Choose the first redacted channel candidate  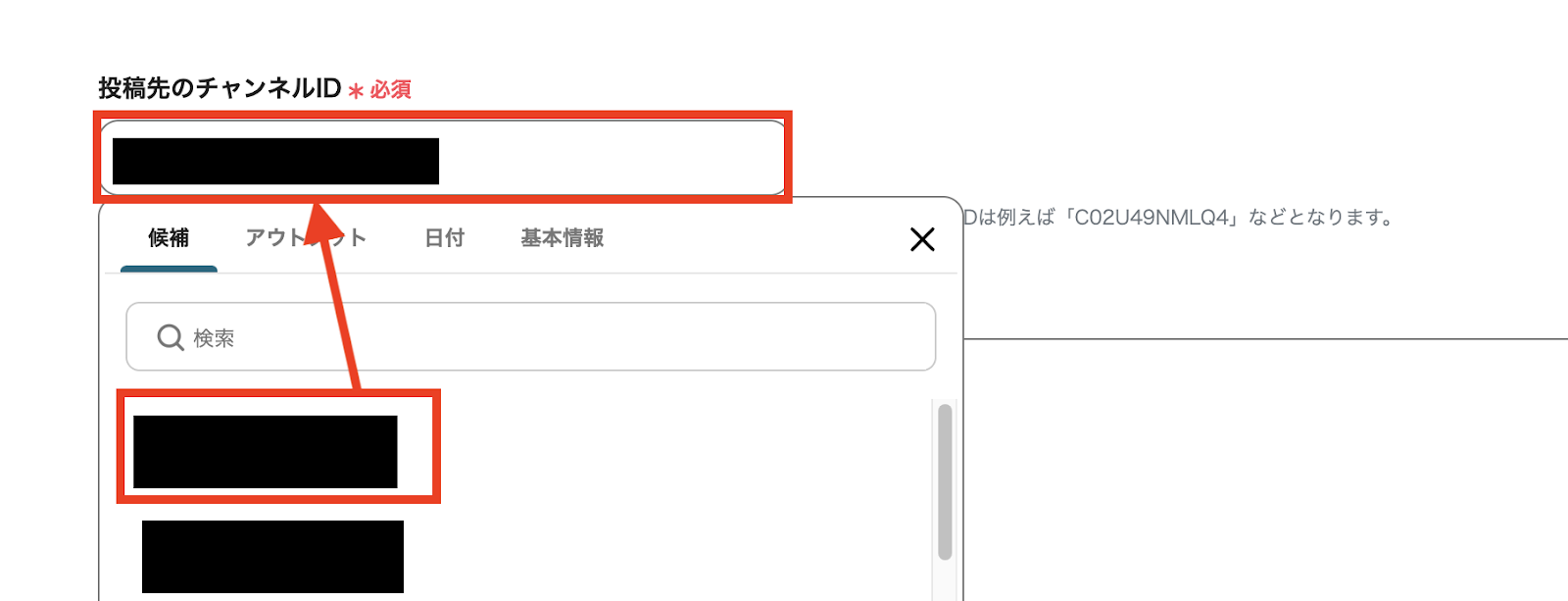pos(266,452)
